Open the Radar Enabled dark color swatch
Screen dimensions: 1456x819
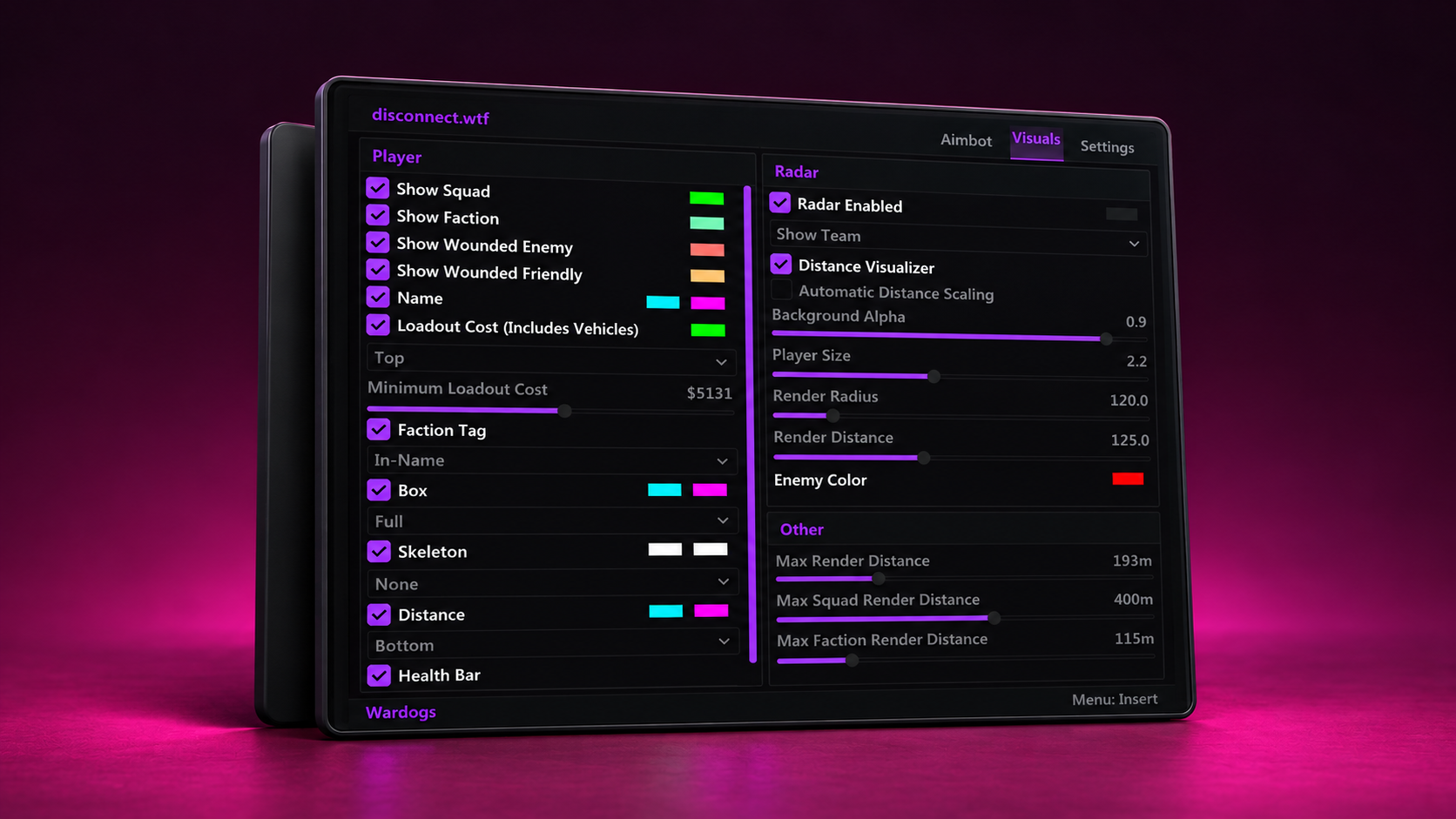(1122, 214)
